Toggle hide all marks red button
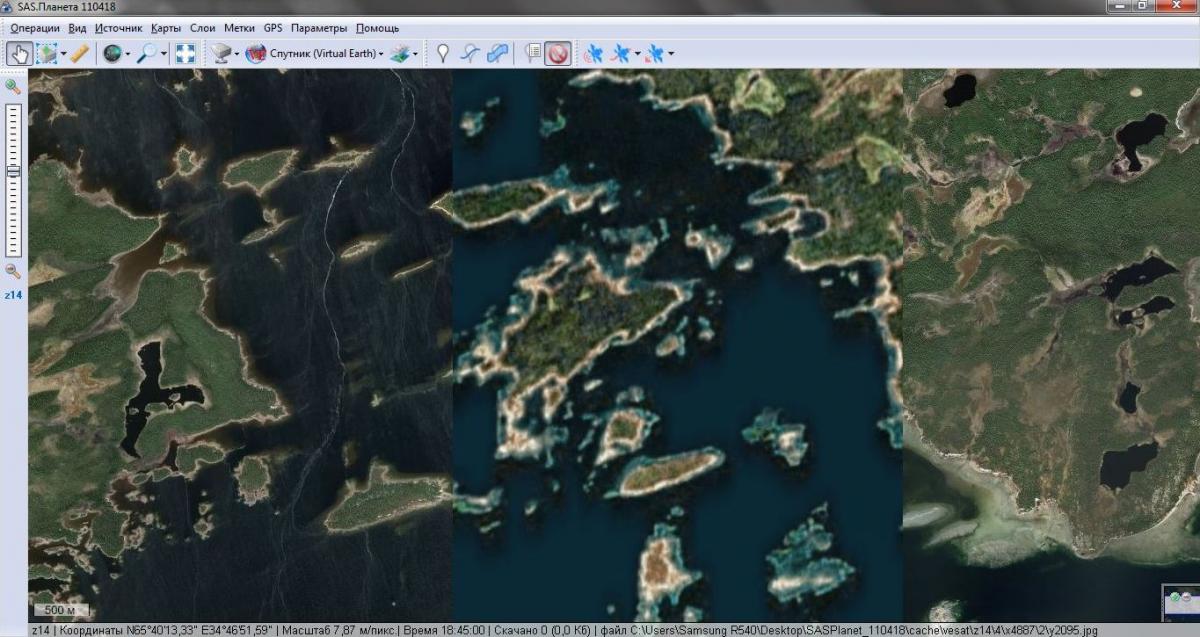The image size is (1200, 637). point(557,54)
